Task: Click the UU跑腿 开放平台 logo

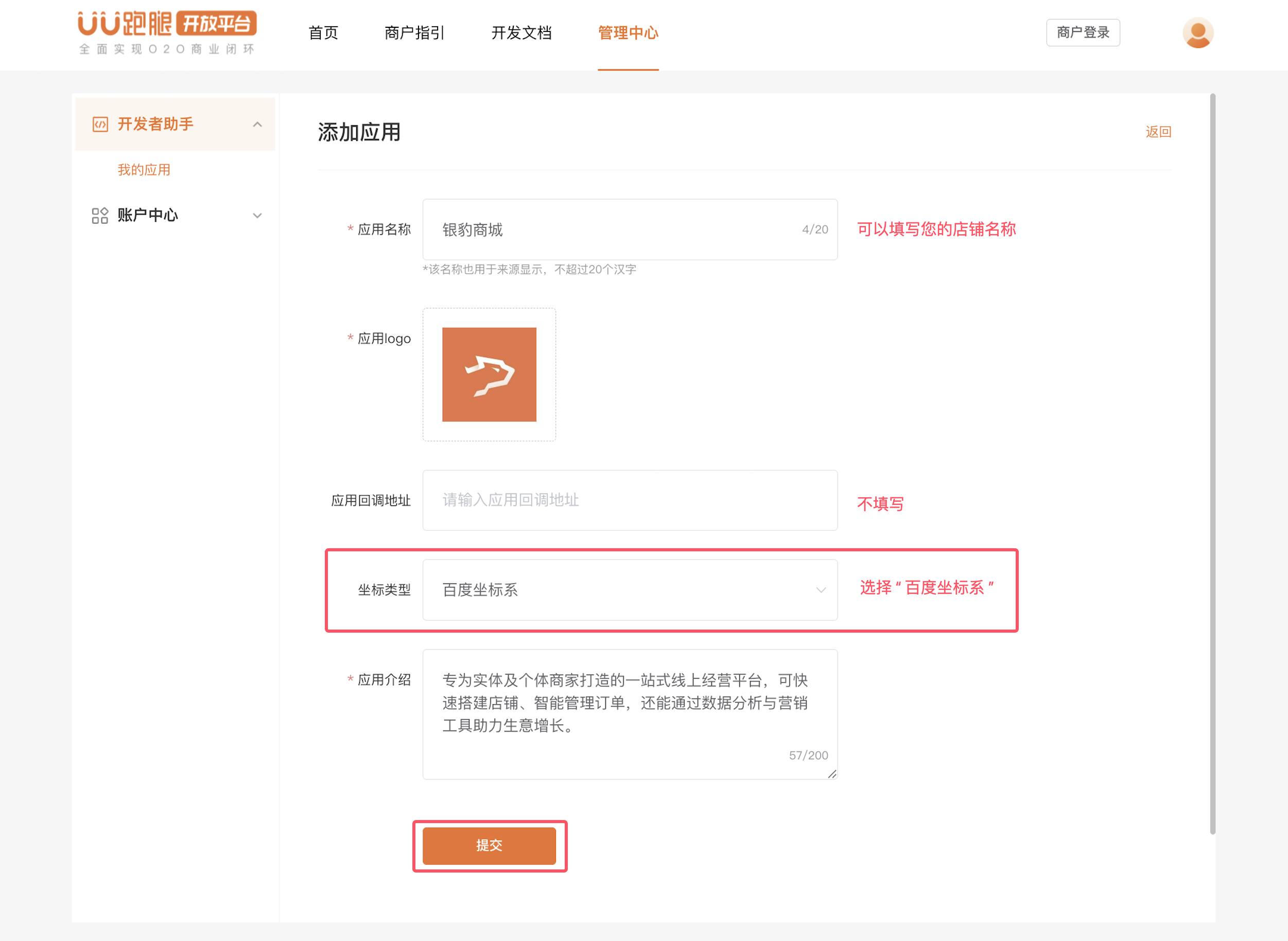Action: 167,32
